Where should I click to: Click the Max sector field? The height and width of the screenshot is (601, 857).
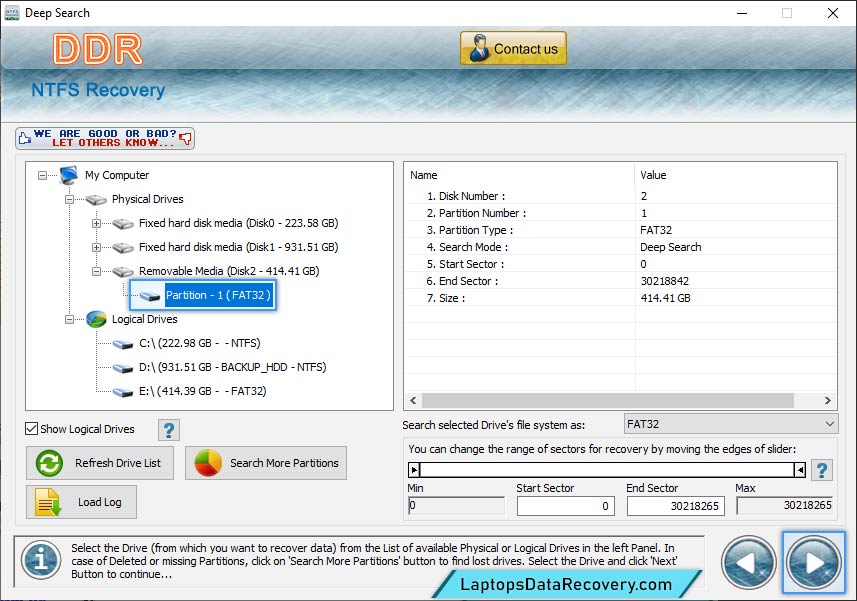(784, 505)
